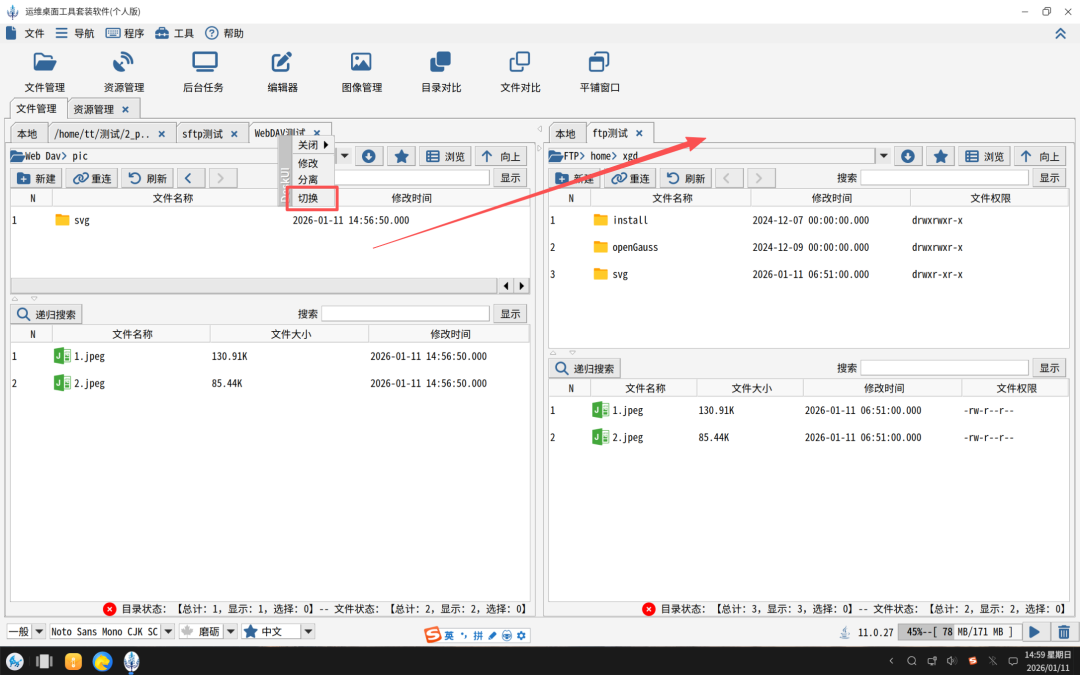Go forward using the right arrow in the WebDAV pane
The height and width of the screenshot is (675, 1080).
[x=220, y=178]
